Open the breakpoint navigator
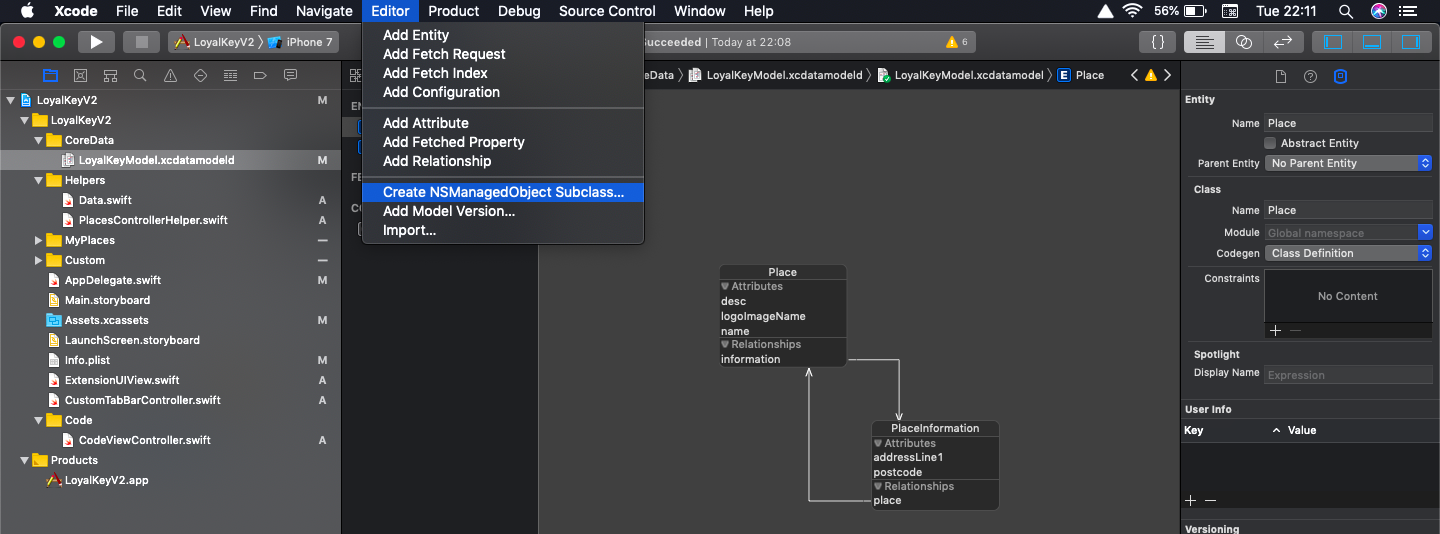The width and height of the screenshot is (1440, 534). (260, 76)
